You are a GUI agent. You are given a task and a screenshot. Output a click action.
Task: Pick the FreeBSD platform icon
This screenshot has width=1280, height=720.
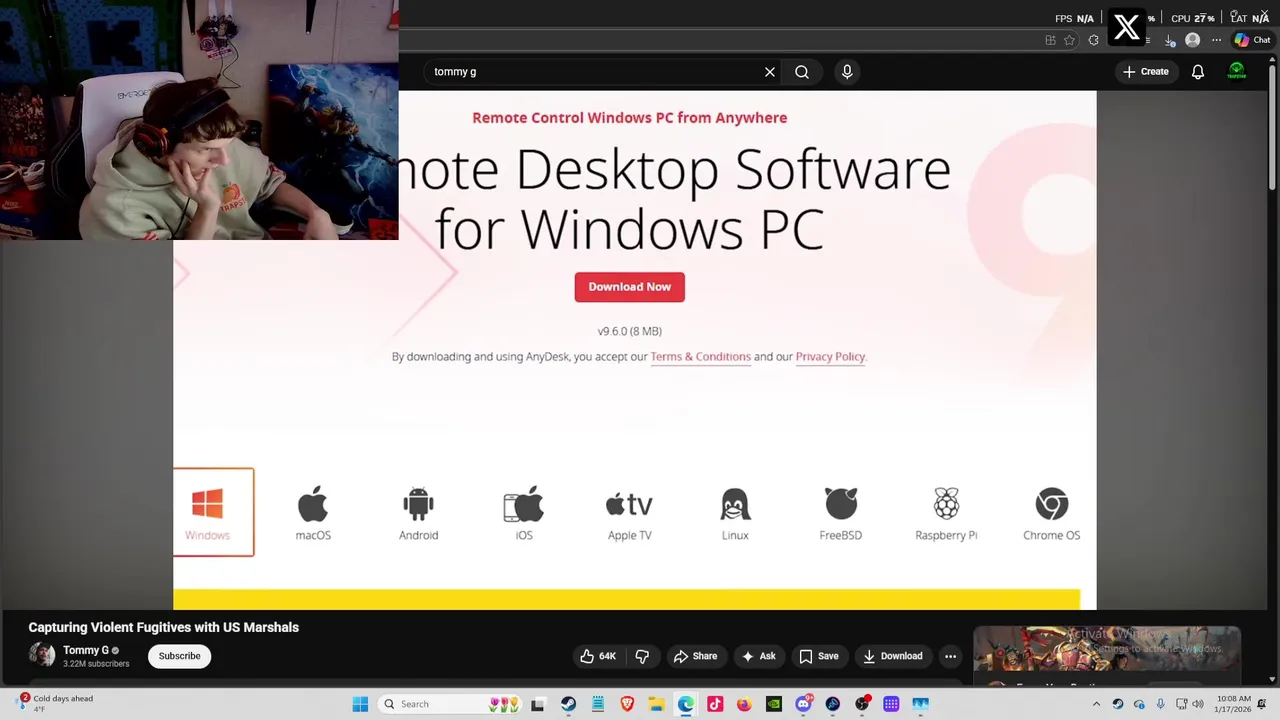point(841,513)
